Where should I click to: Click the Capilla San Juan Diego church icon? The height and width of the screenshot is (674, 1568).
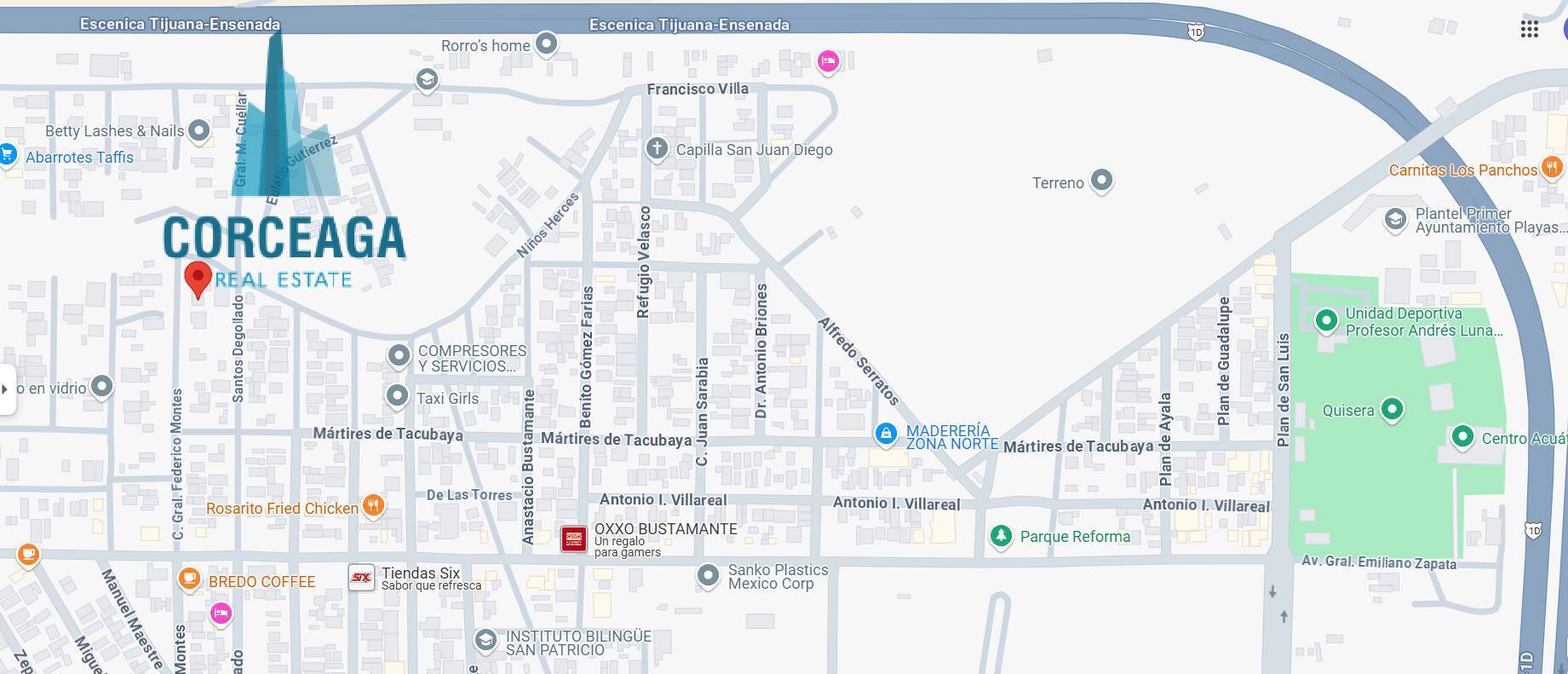[x=656, y=149]
